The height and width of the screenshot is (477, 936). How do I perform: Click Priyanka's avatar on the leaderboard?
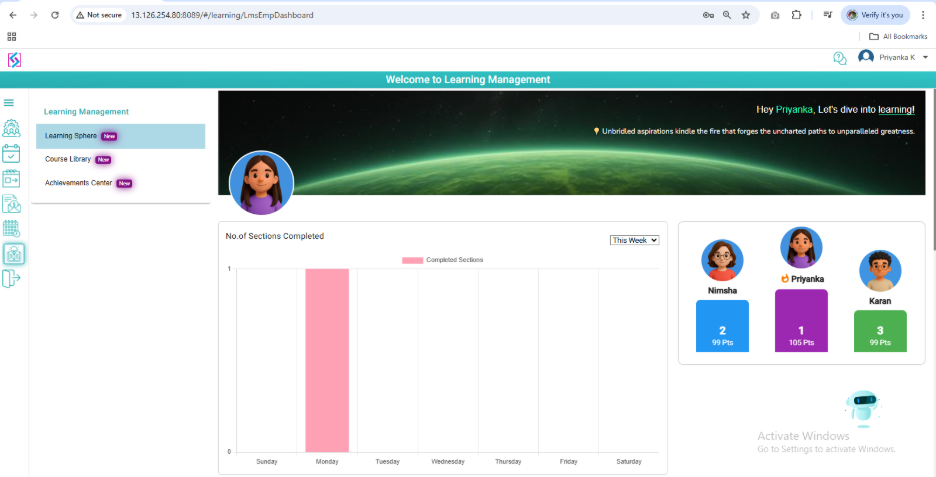[801, 248]
